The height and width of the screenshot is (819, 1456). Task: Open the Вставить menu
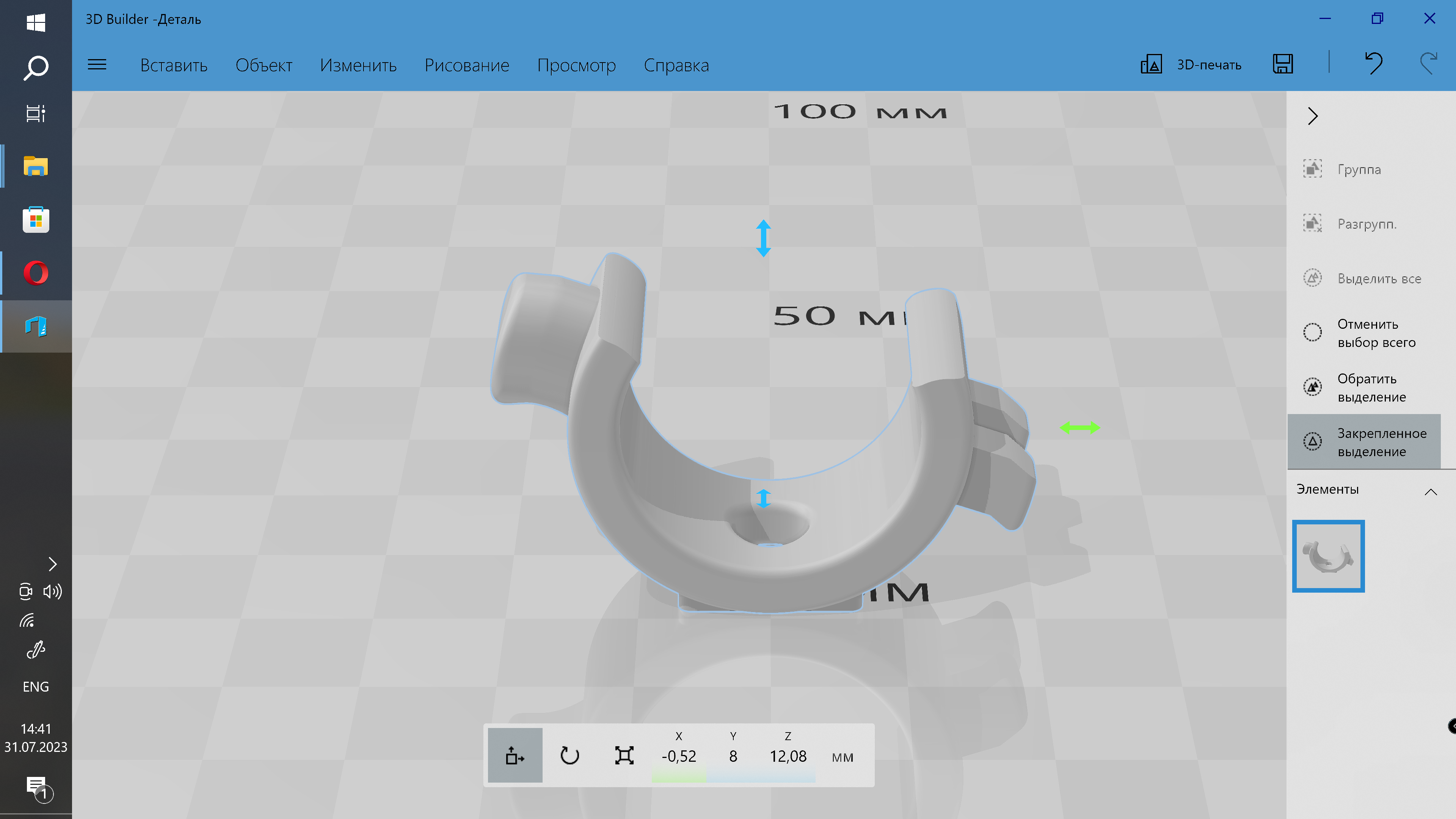[x=174, y=66]
